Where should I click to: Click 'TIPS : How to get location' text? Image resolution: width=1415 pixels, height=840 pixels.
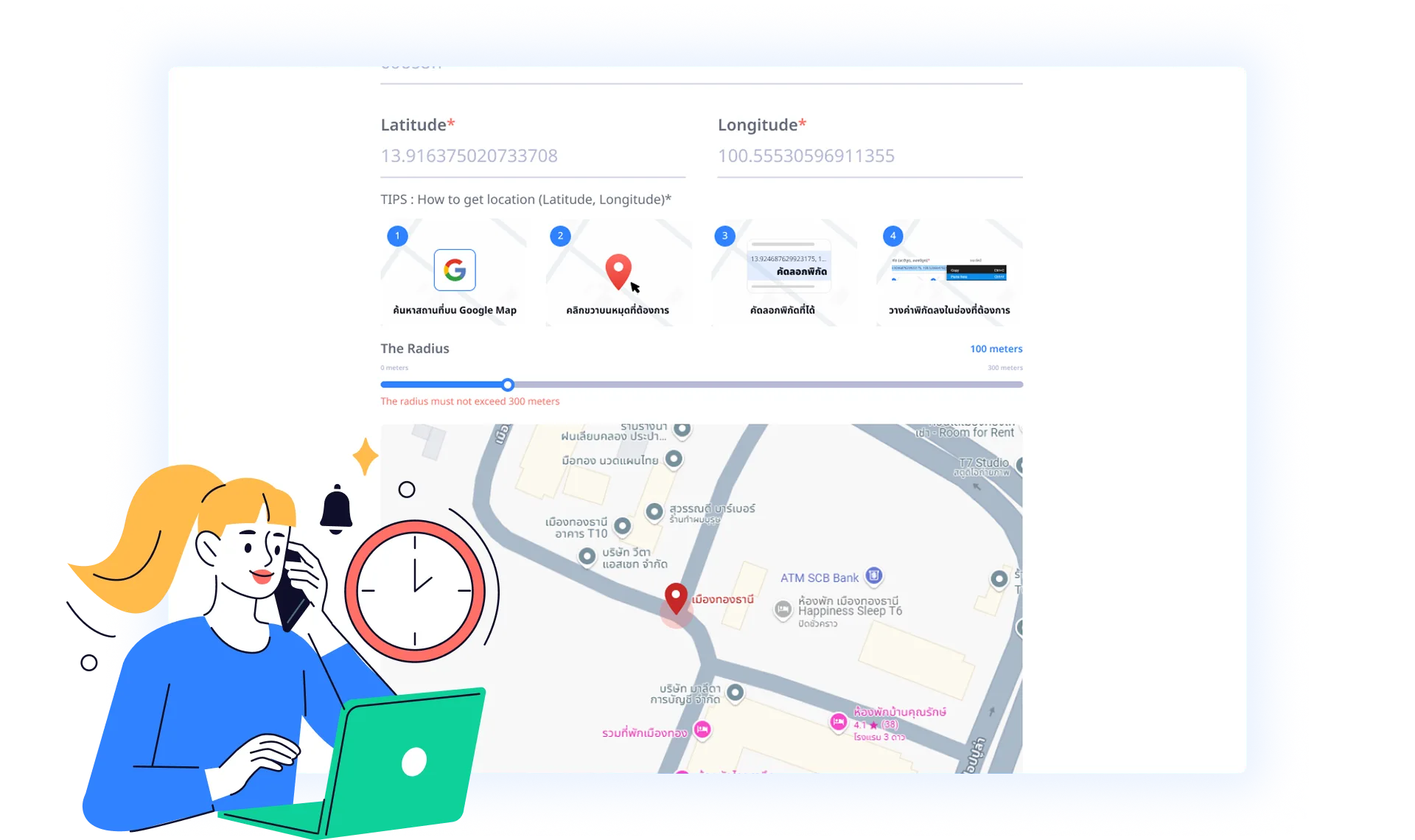tap(526, 200)
